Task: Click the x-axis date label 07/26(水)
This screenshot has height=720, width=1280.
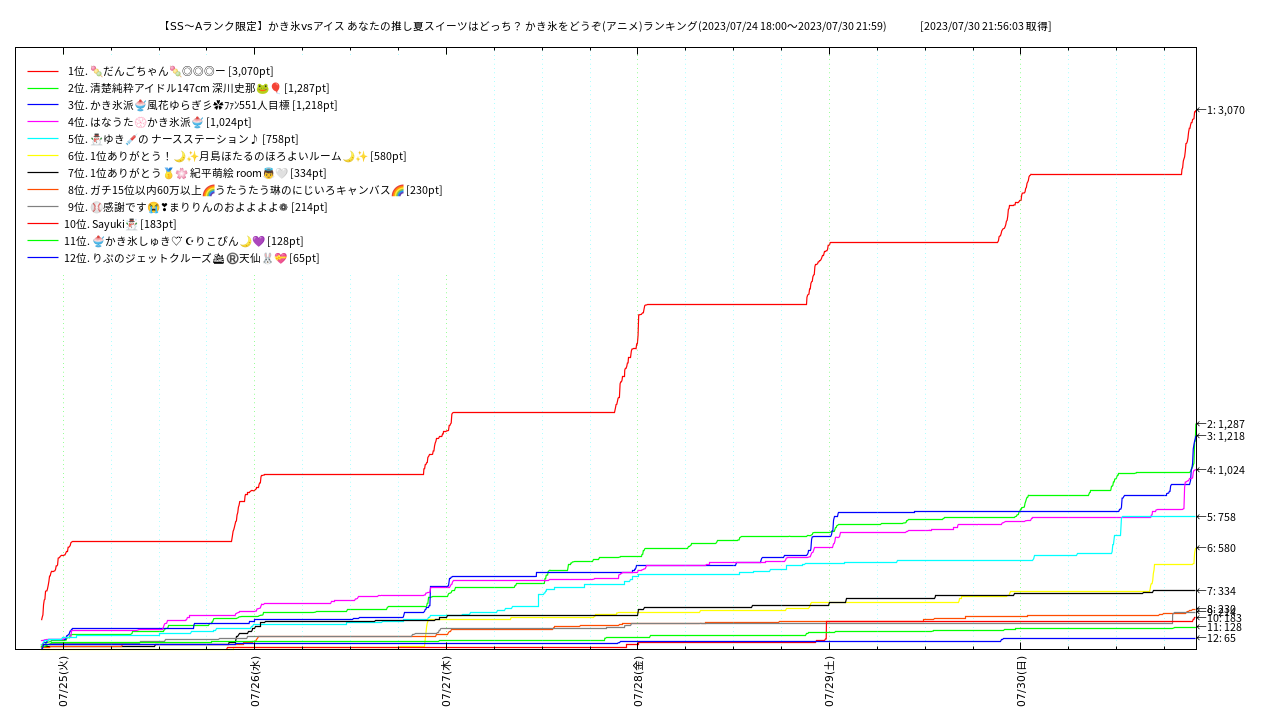Action: tap(255, 682)
